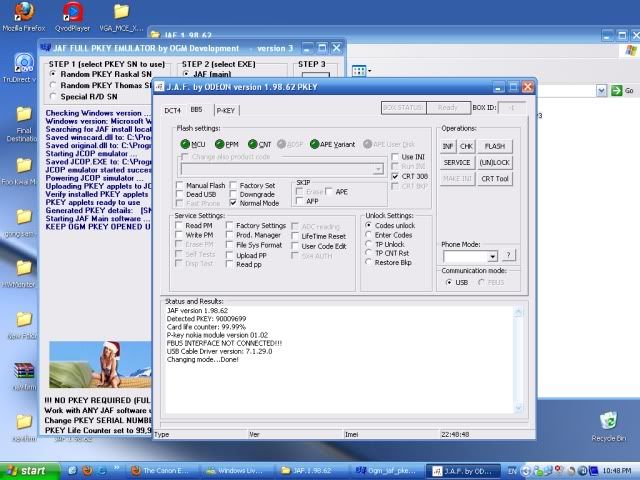
Task: Open Recycle Bin on the desktop
Action: coord(608,427)
